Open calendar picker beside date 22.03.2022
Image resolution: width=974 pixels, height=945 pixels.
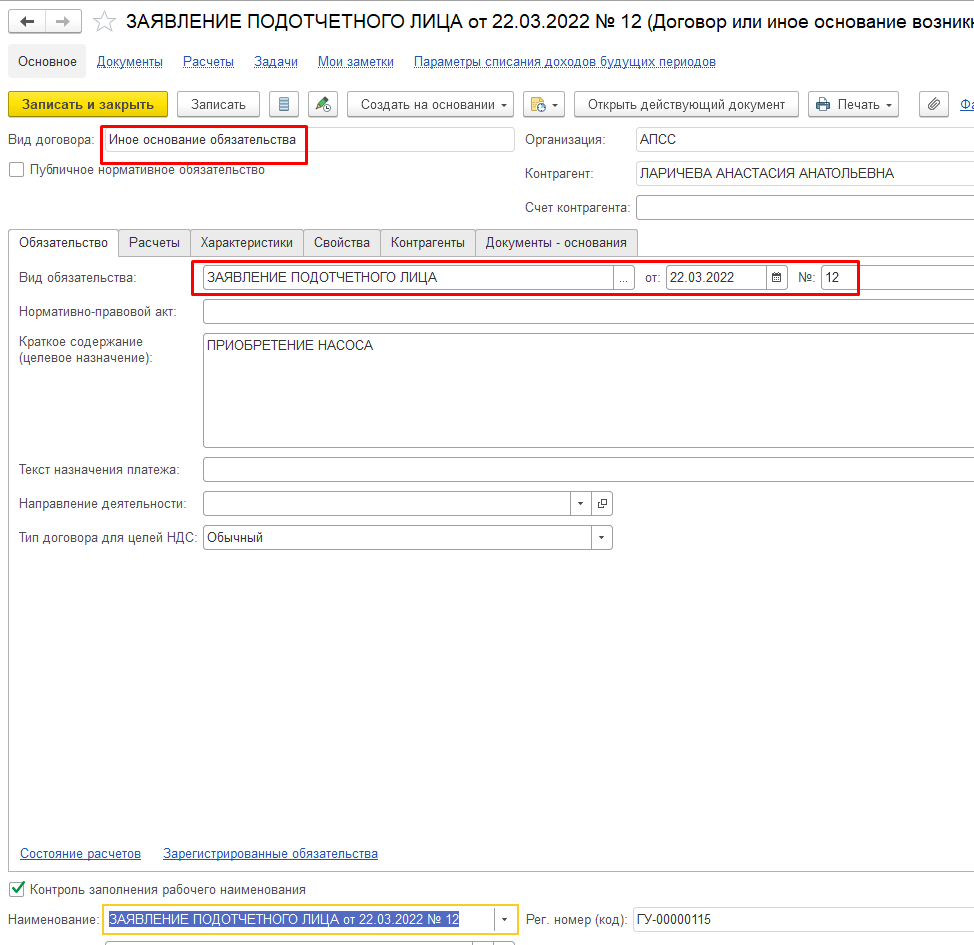(x=777, y=278)
